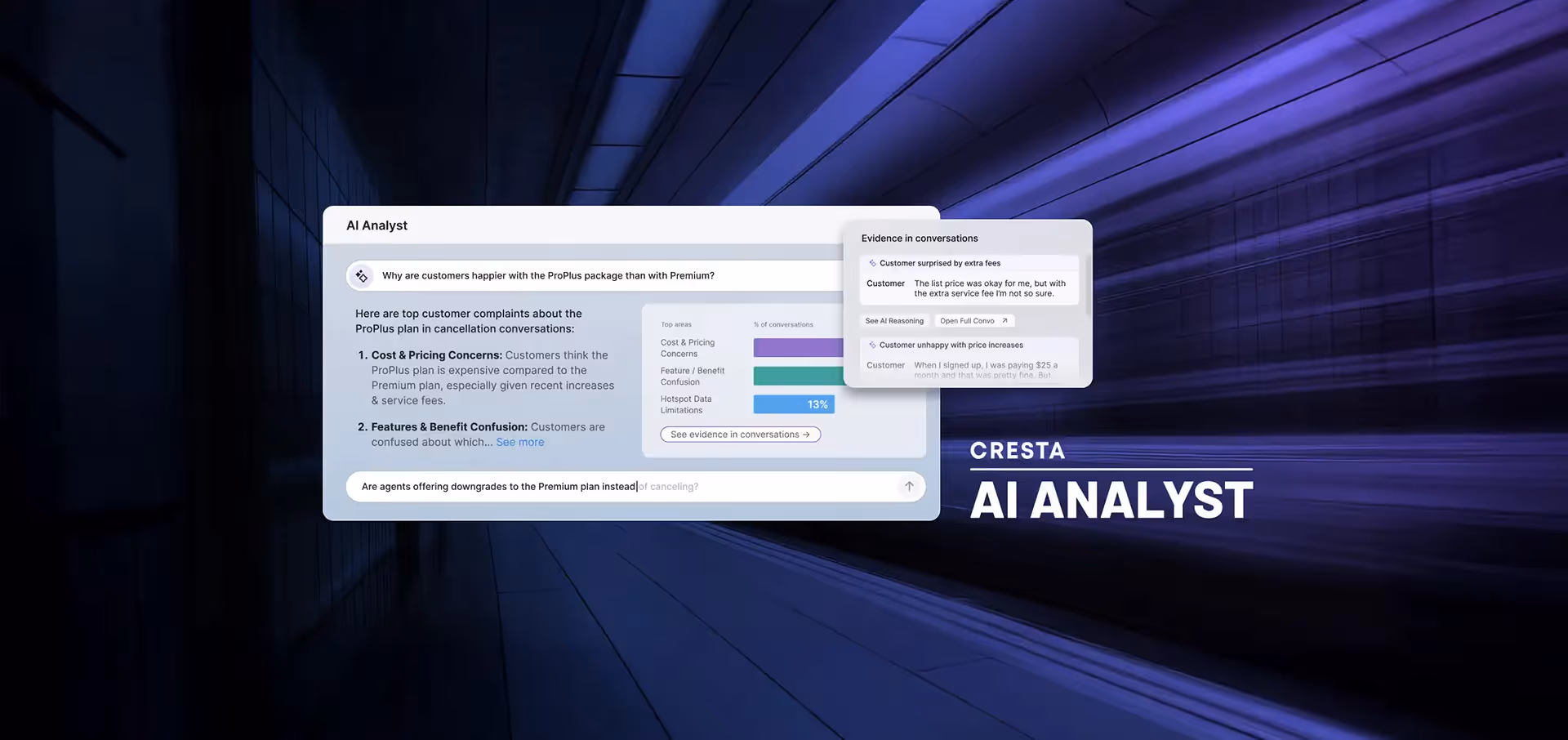This screenshot has height=740, width=1568.
Task: Click the send arrow in the message box
Action: [x=909, y=486]
